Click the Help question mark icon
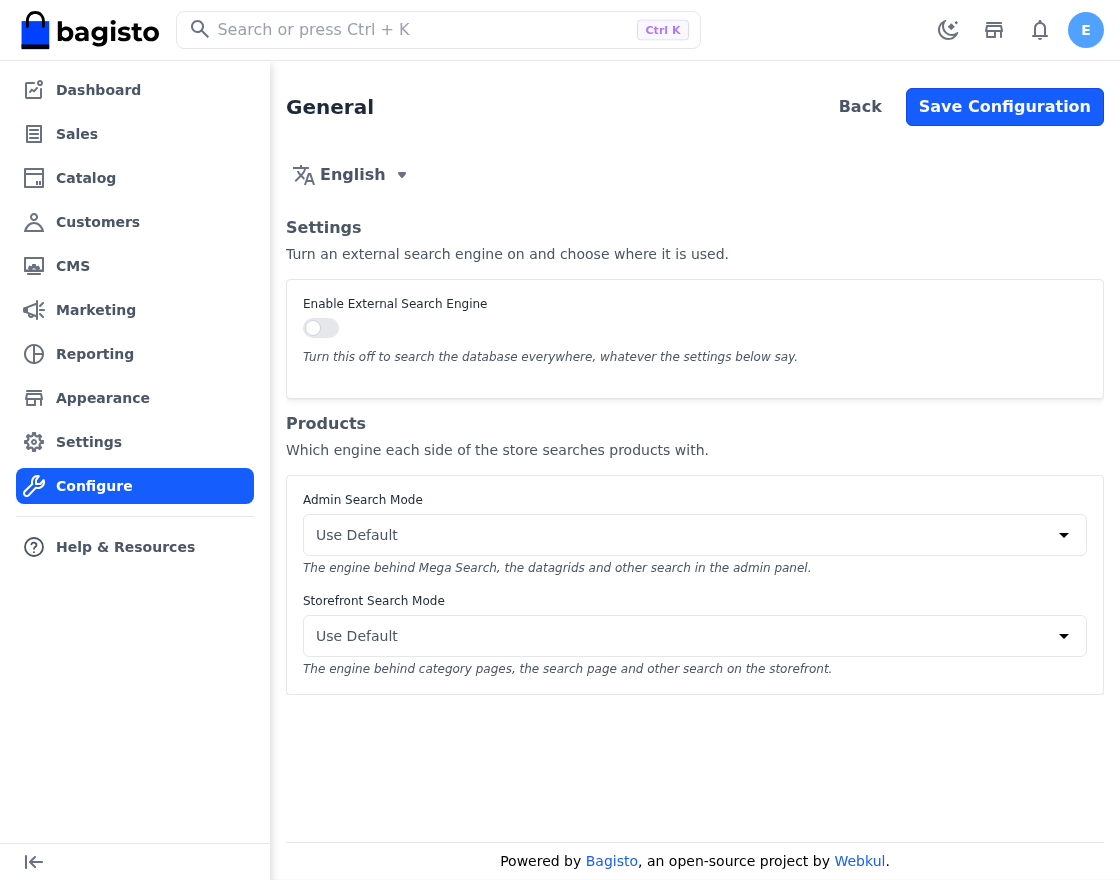 point(34,547)
